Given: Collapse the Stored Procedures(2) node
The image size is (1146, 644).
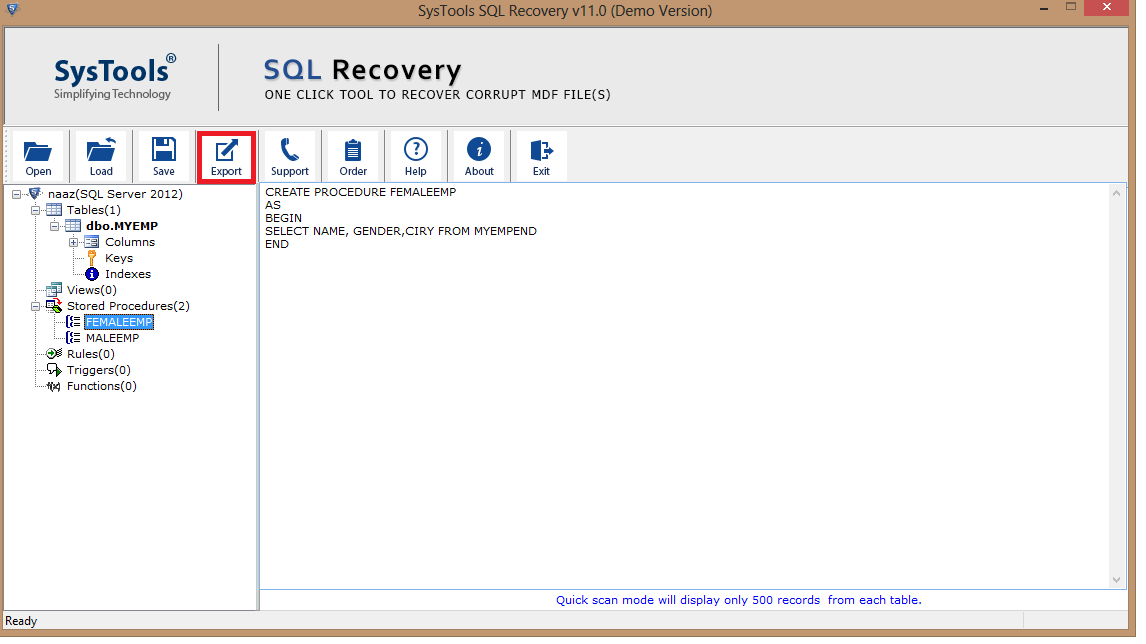Looking at the screenshot, I should [35, 306].
